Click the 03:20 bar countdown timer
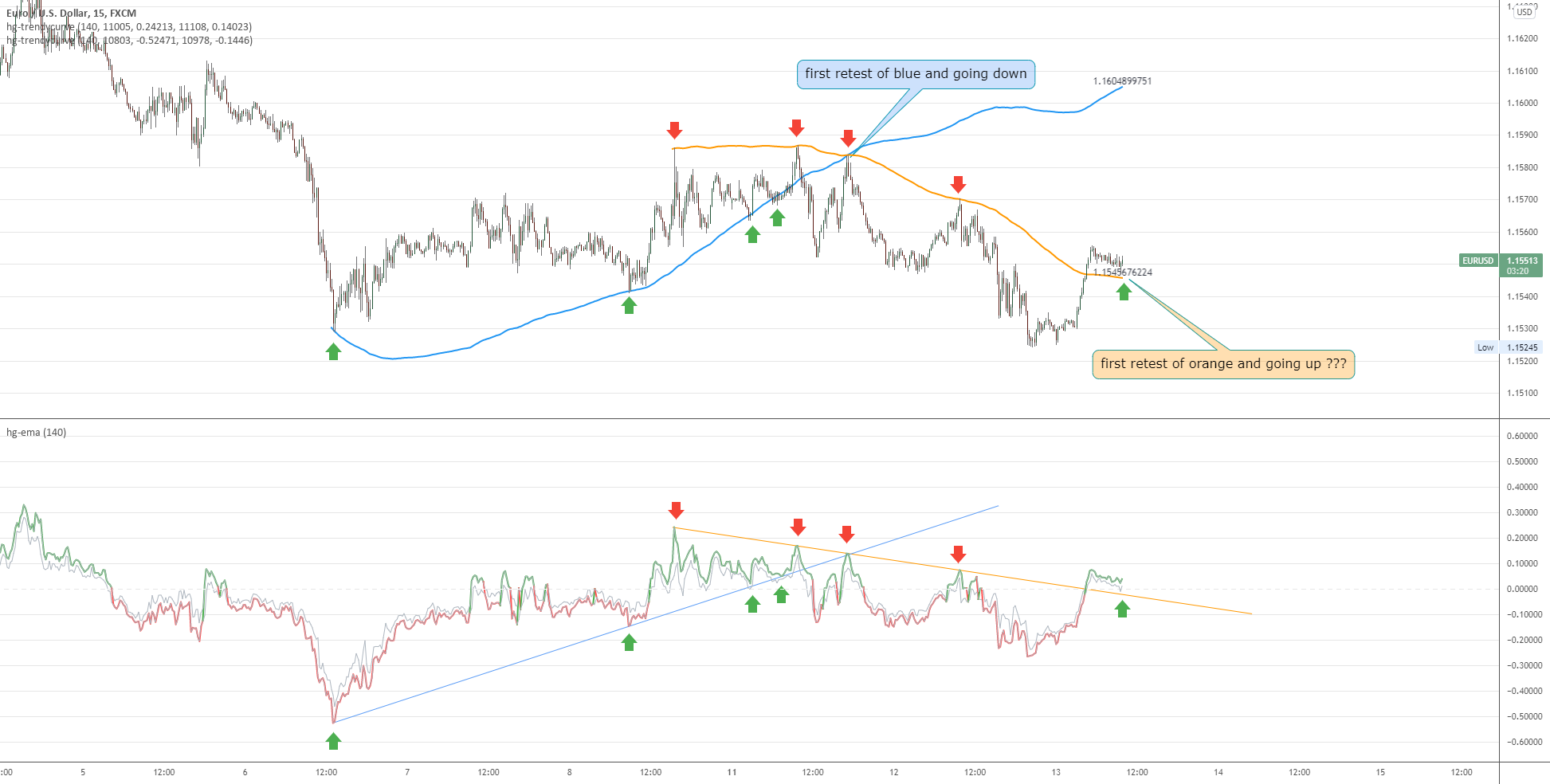This screenshot has height=784, width=1550. pyautogui.click(x=1518, y=272)
